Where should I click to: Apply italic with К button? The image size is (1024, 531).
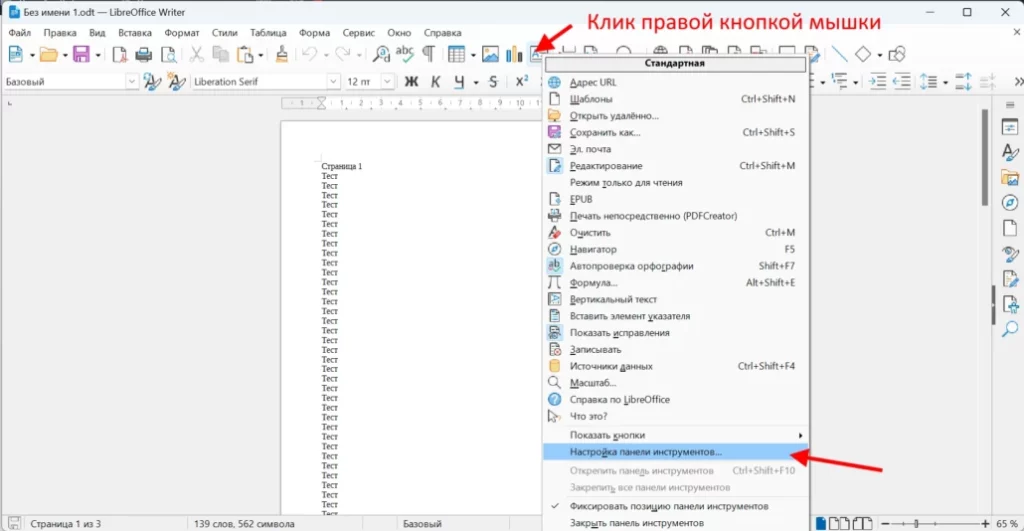pos(436,82)
